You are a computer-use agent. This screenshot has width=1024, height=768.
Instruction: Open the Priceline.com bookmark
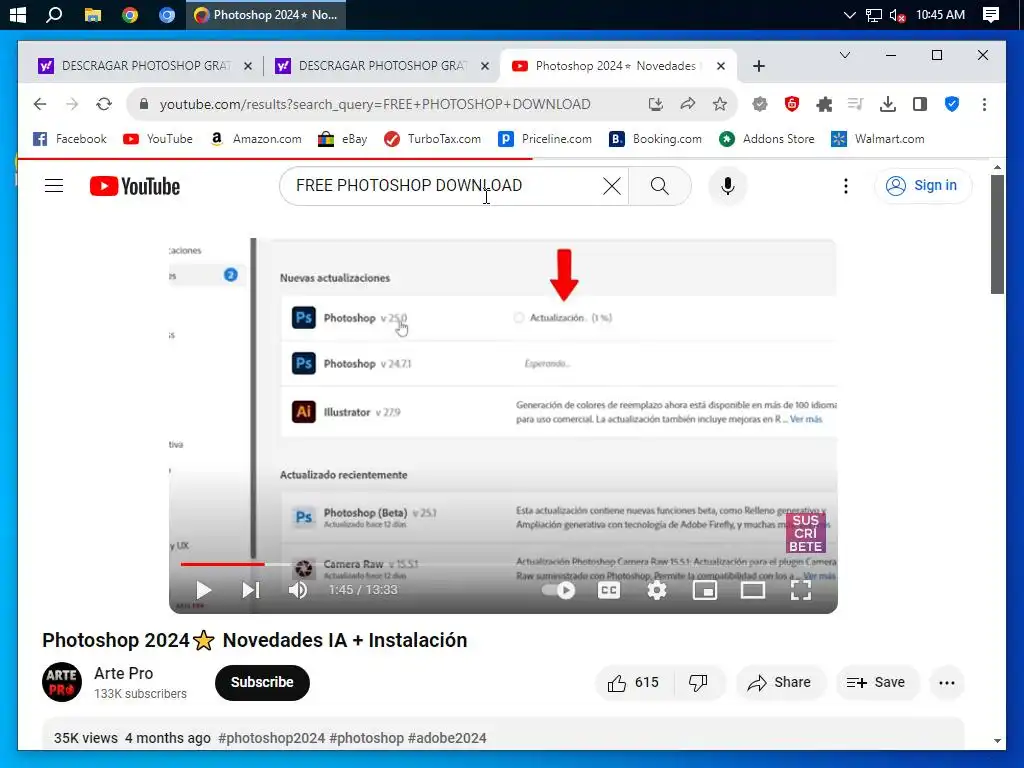pyautogui.click(x=545, y=138)
